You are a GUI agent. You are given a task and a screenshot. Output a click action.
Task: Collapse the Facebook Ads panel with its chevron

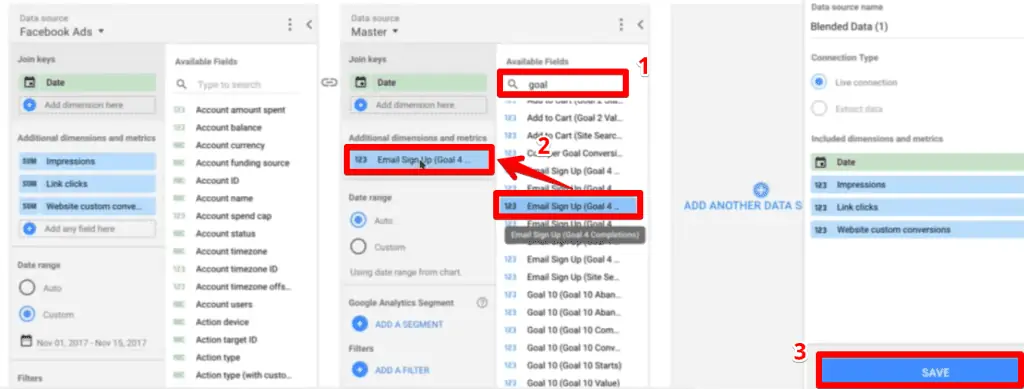[x=309, y=25]
